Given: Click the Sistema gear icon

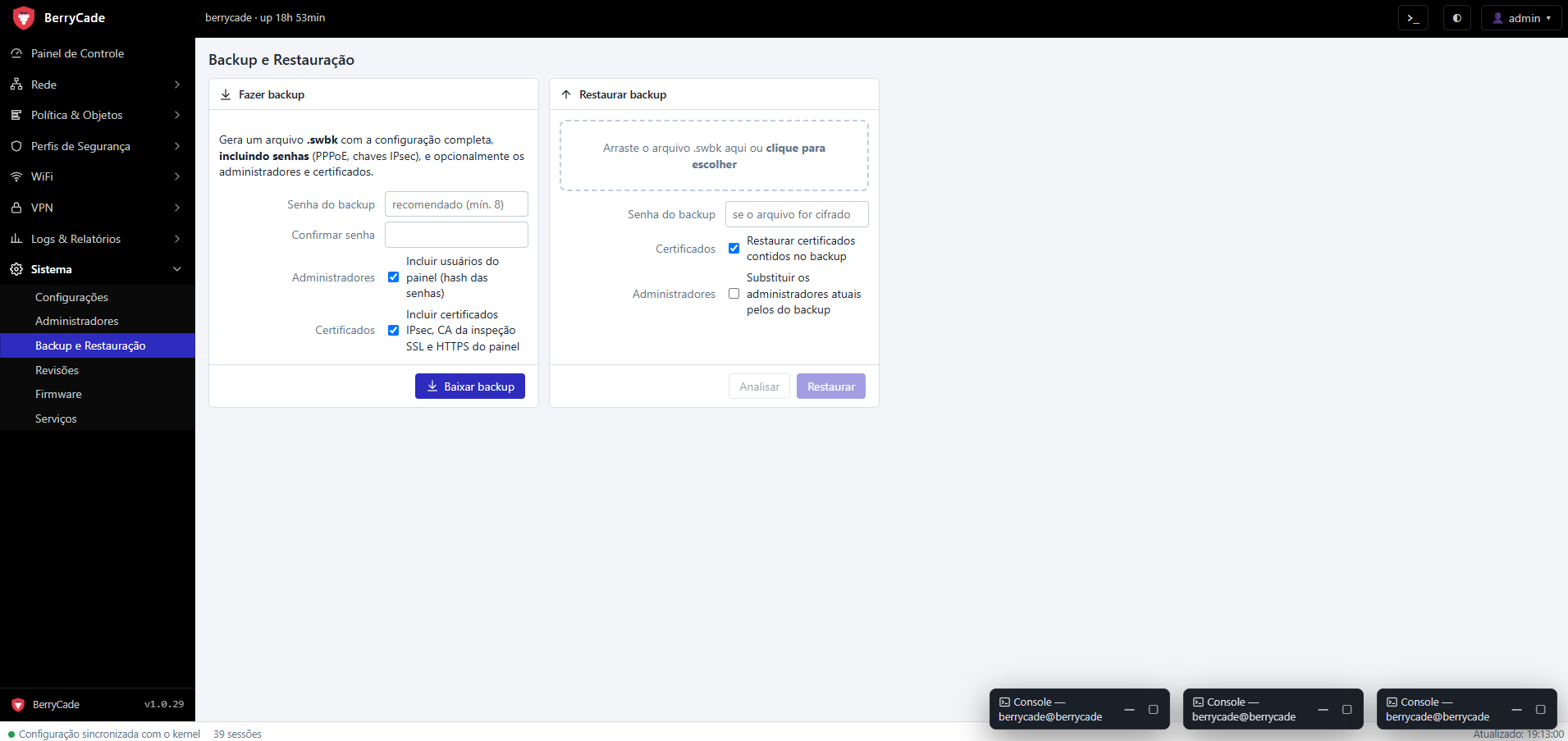Looking at the screenshot, I should pos(16,269).
